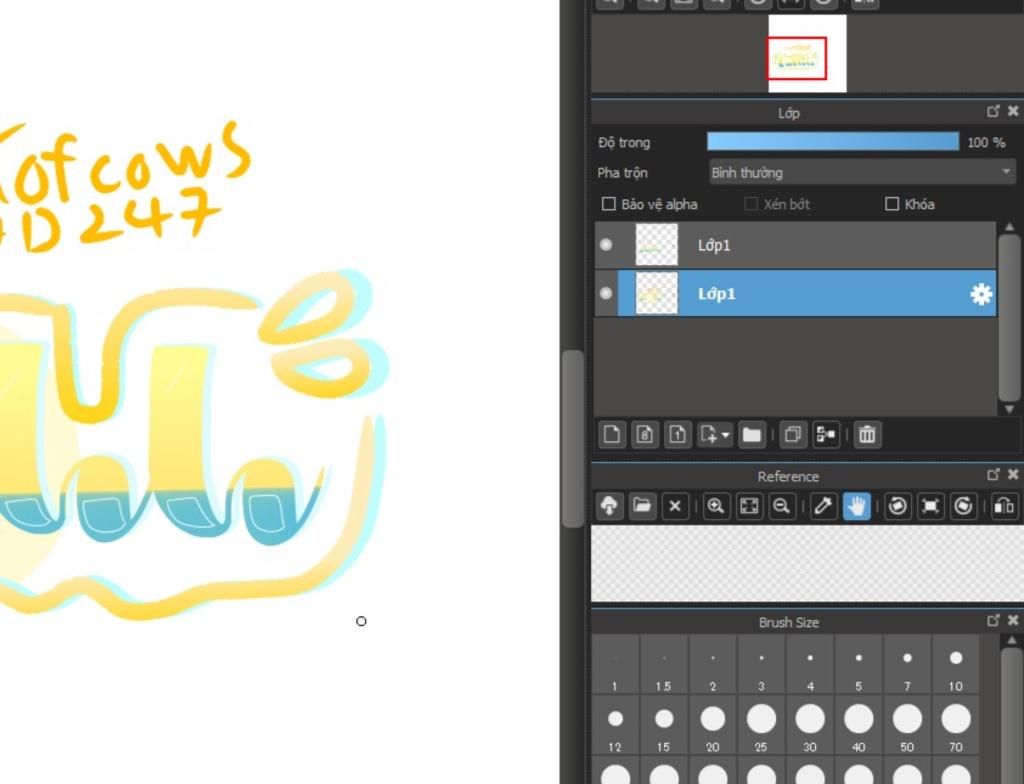
Task: Rotate the reference image counterclockwise
Action: click(897, 506)
